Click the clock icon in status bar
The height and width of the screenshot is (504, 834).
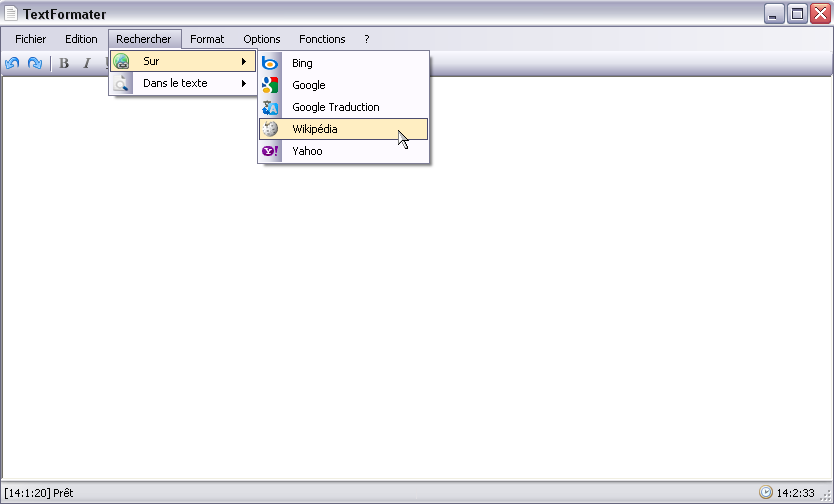pos(765,492)
